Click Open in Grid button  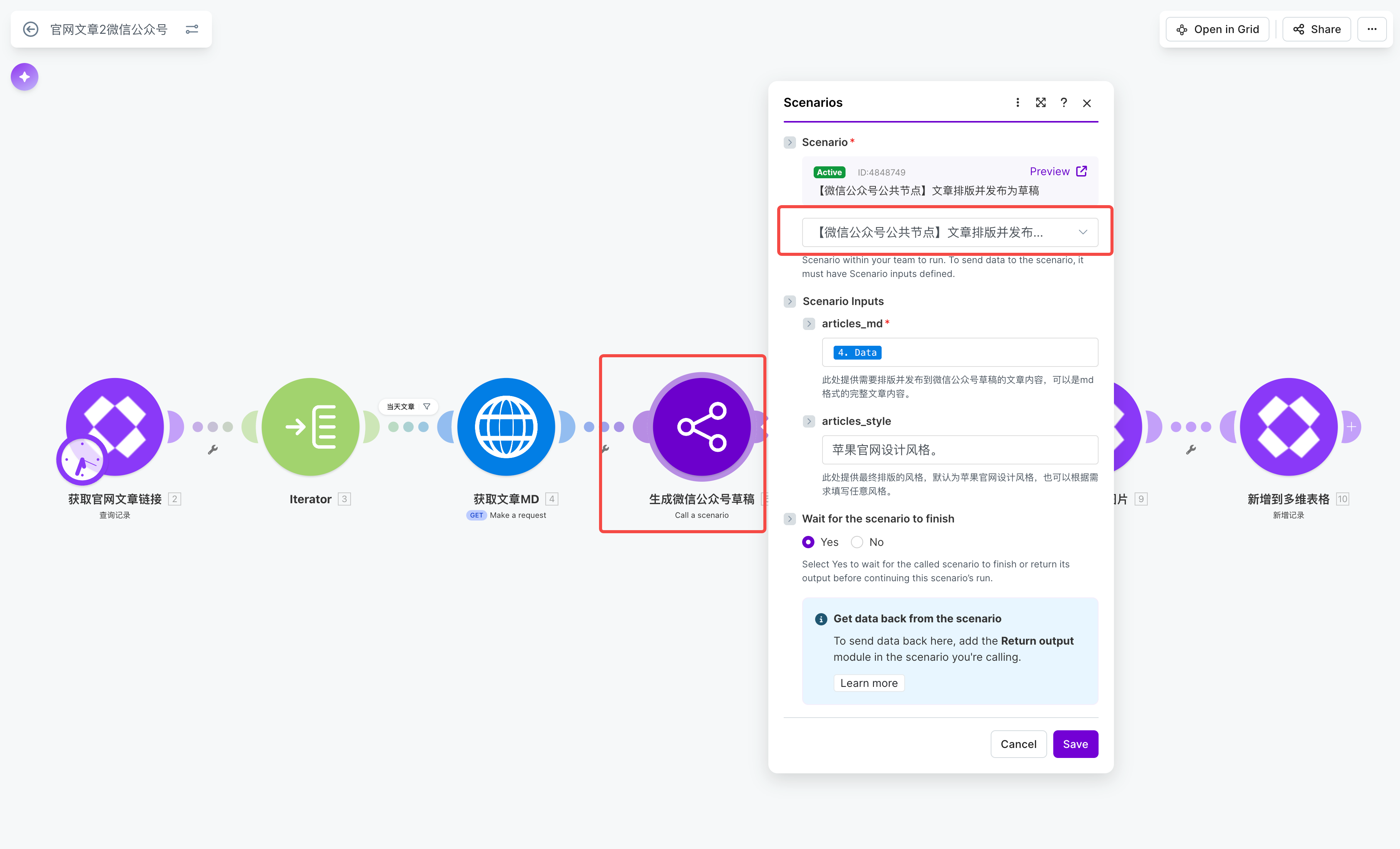coord(1218,29)
